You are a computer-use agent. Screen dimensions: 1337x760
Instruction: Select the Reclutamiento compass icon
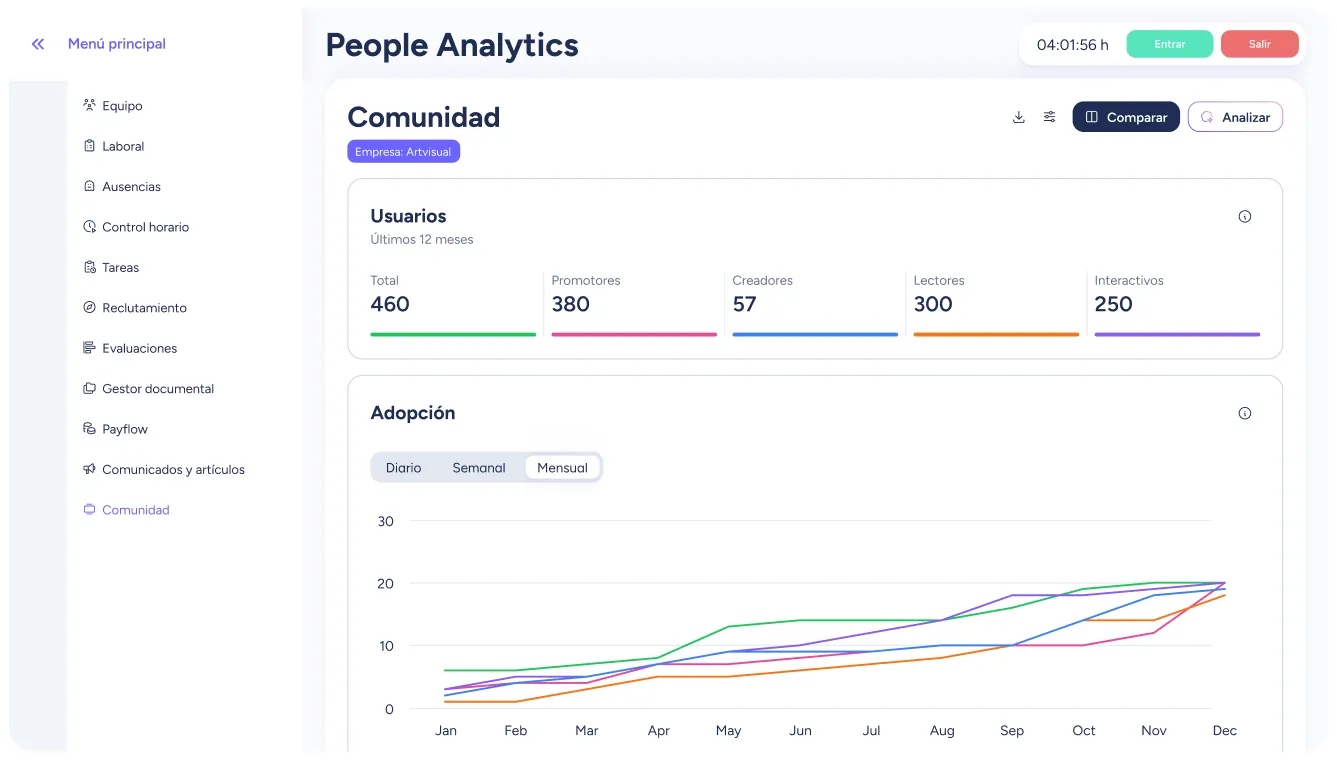click(x=87, y=308)
